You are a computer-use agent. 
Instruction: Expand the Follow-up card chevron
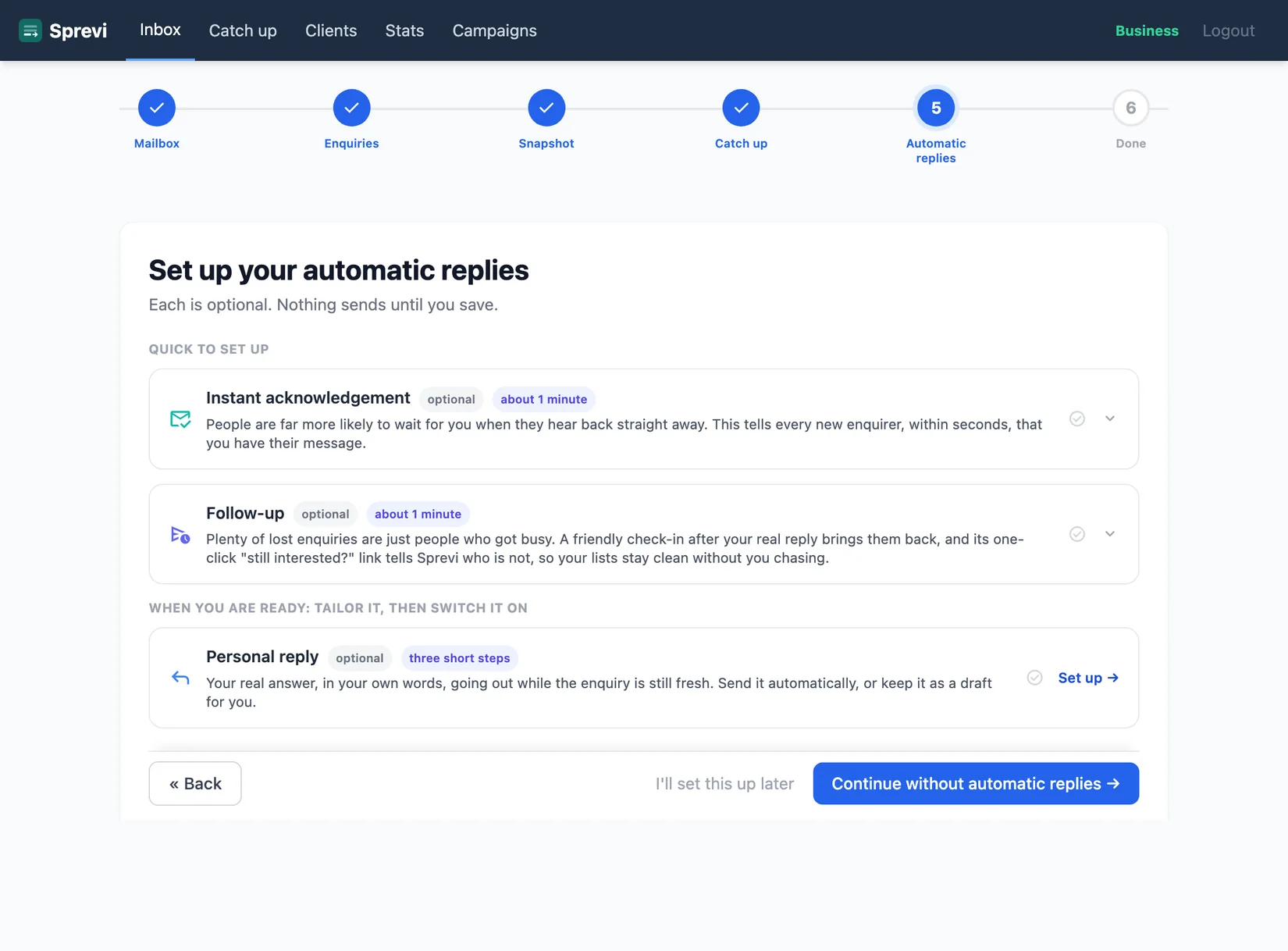[1110, 534]
